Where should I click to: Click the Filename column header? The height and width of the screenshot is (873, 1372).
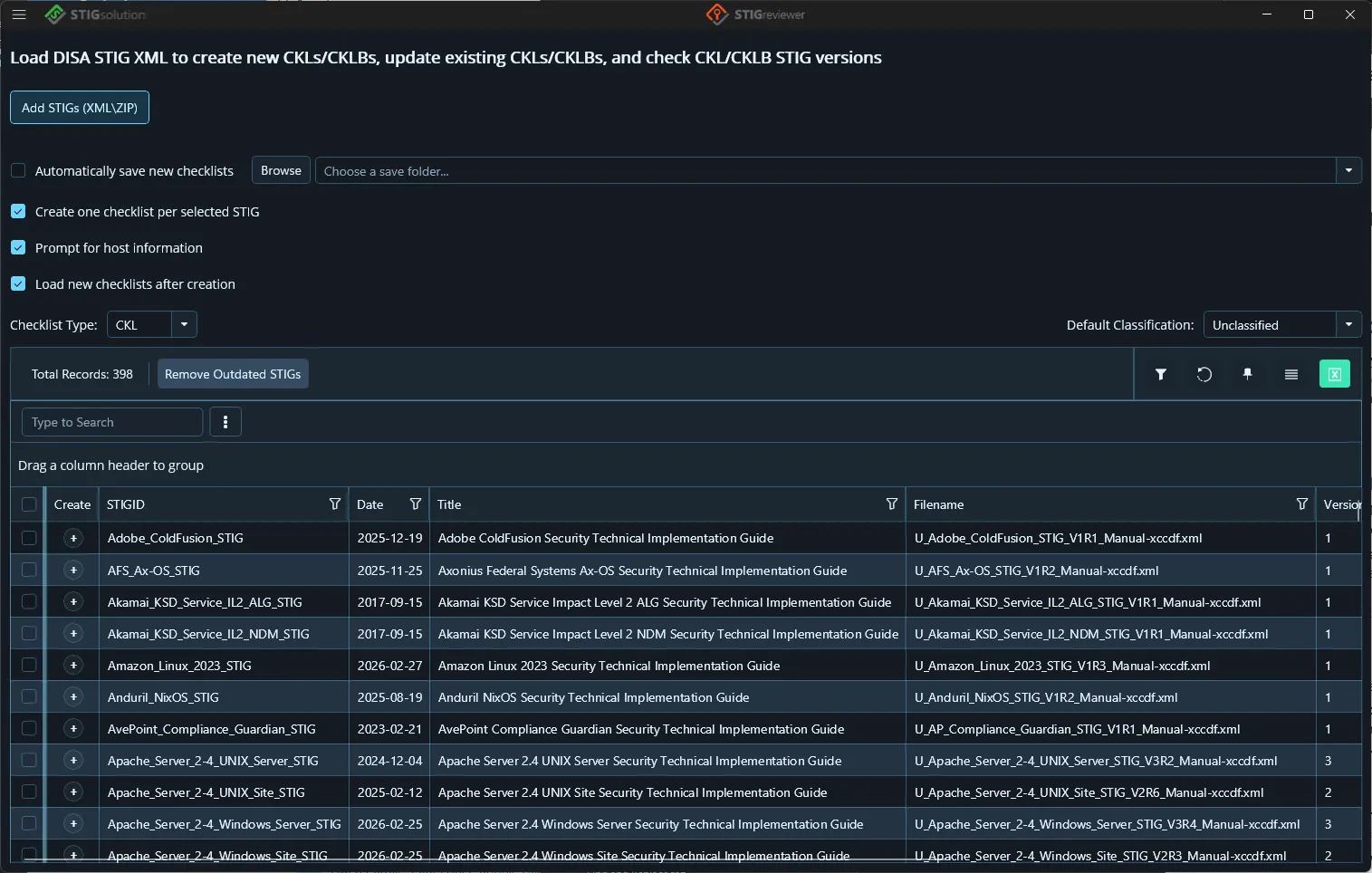(938, 504)
